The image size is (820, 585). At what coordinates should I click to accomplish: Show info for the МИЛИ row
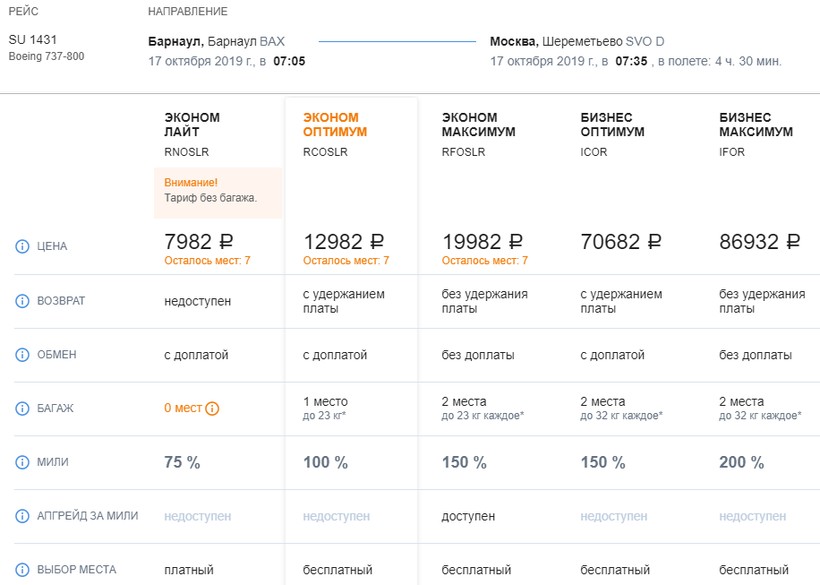22,463
